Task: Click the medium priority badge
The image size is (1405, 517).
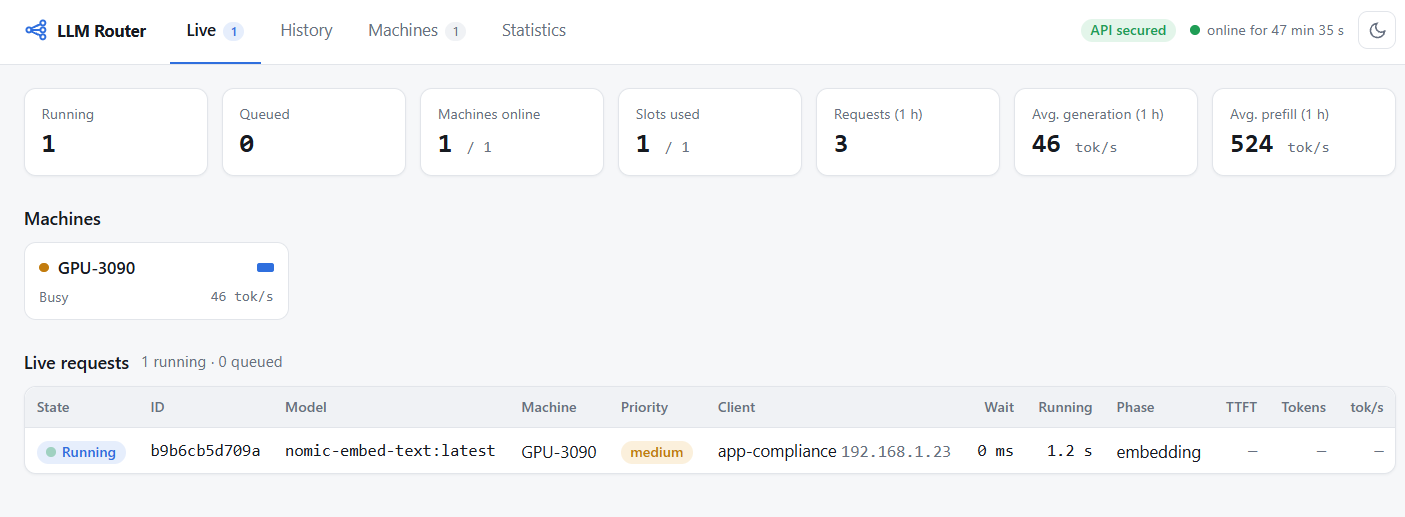Action: click(x=657, y=452)
